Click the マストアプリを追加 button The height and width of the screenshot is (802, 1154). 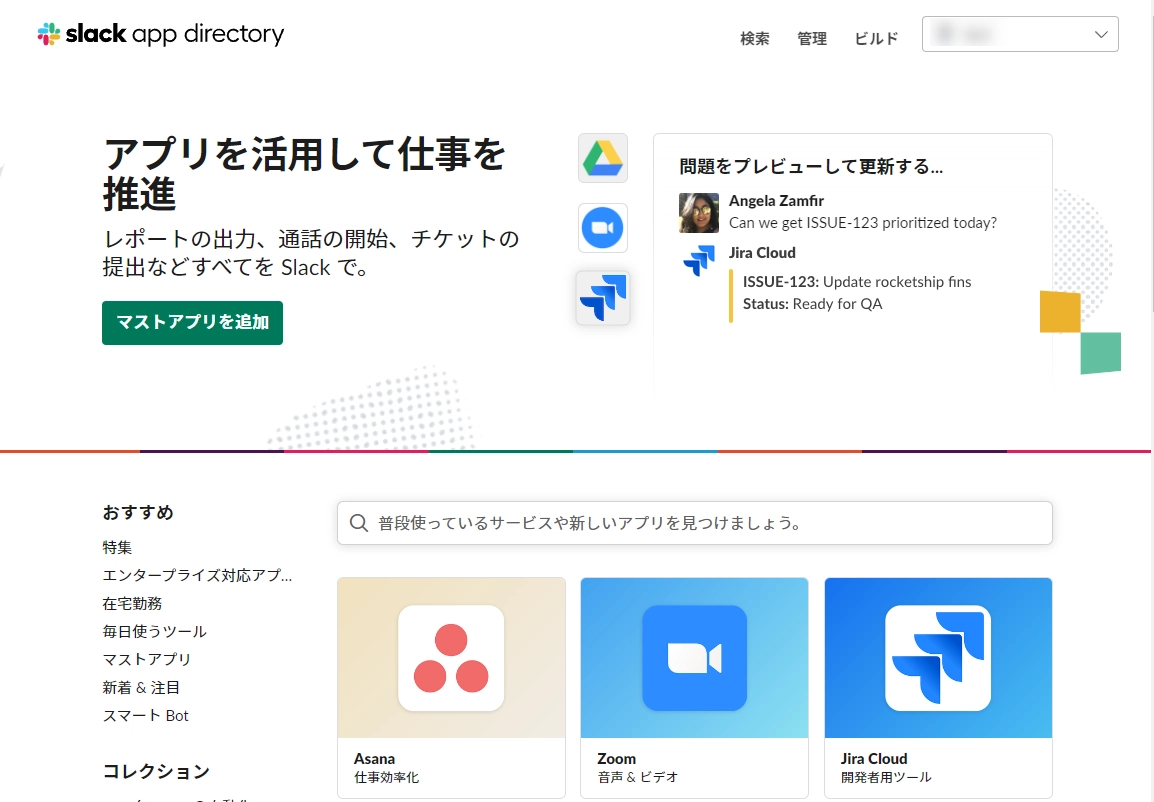pos(192,322)
